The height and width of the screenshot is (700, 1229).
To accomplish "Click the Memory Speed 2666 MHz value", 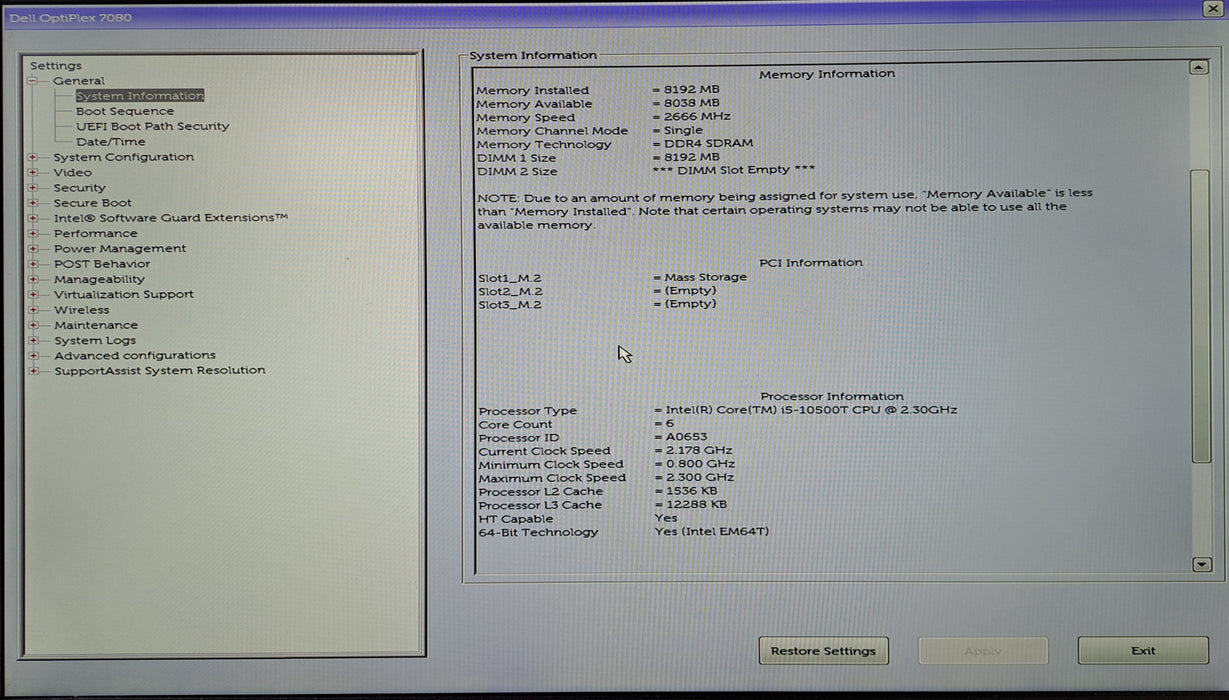I will tap(692, 117).
